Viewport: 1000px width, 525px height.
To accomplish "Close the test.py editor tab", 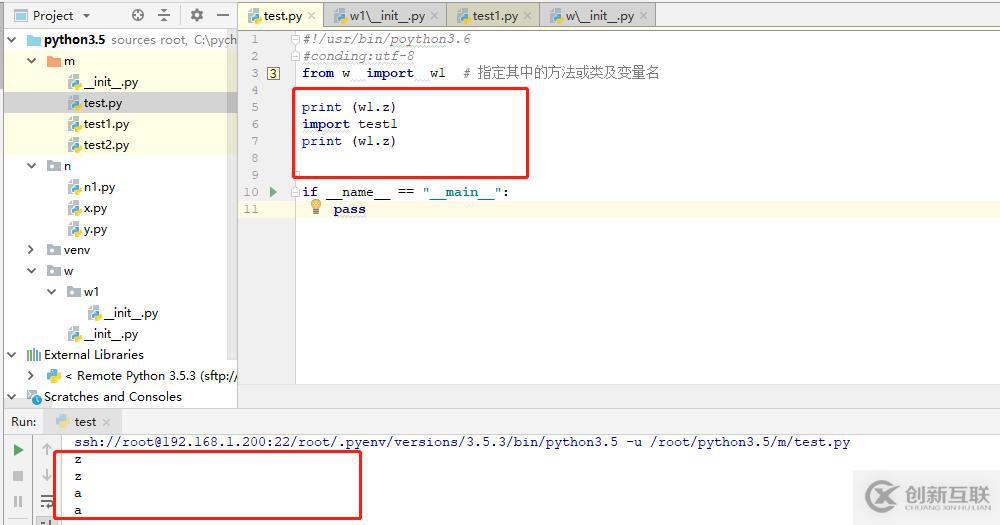I will (x=311, y=16).
